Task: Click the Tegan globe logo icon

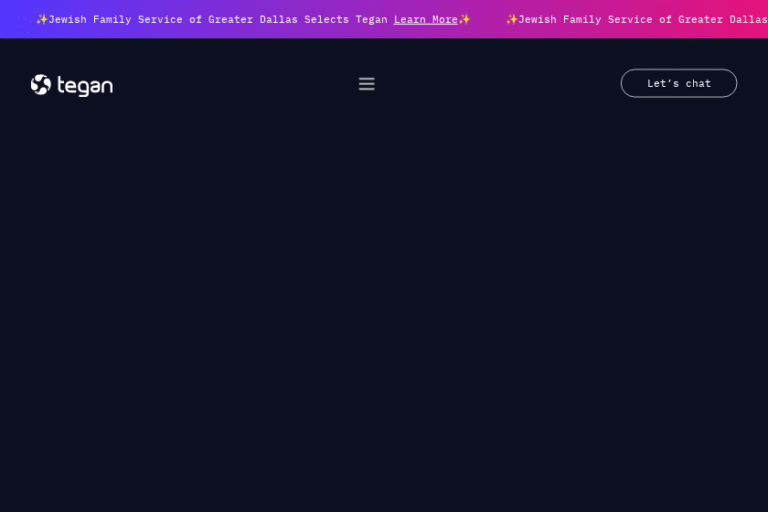Action: [40, 85]
